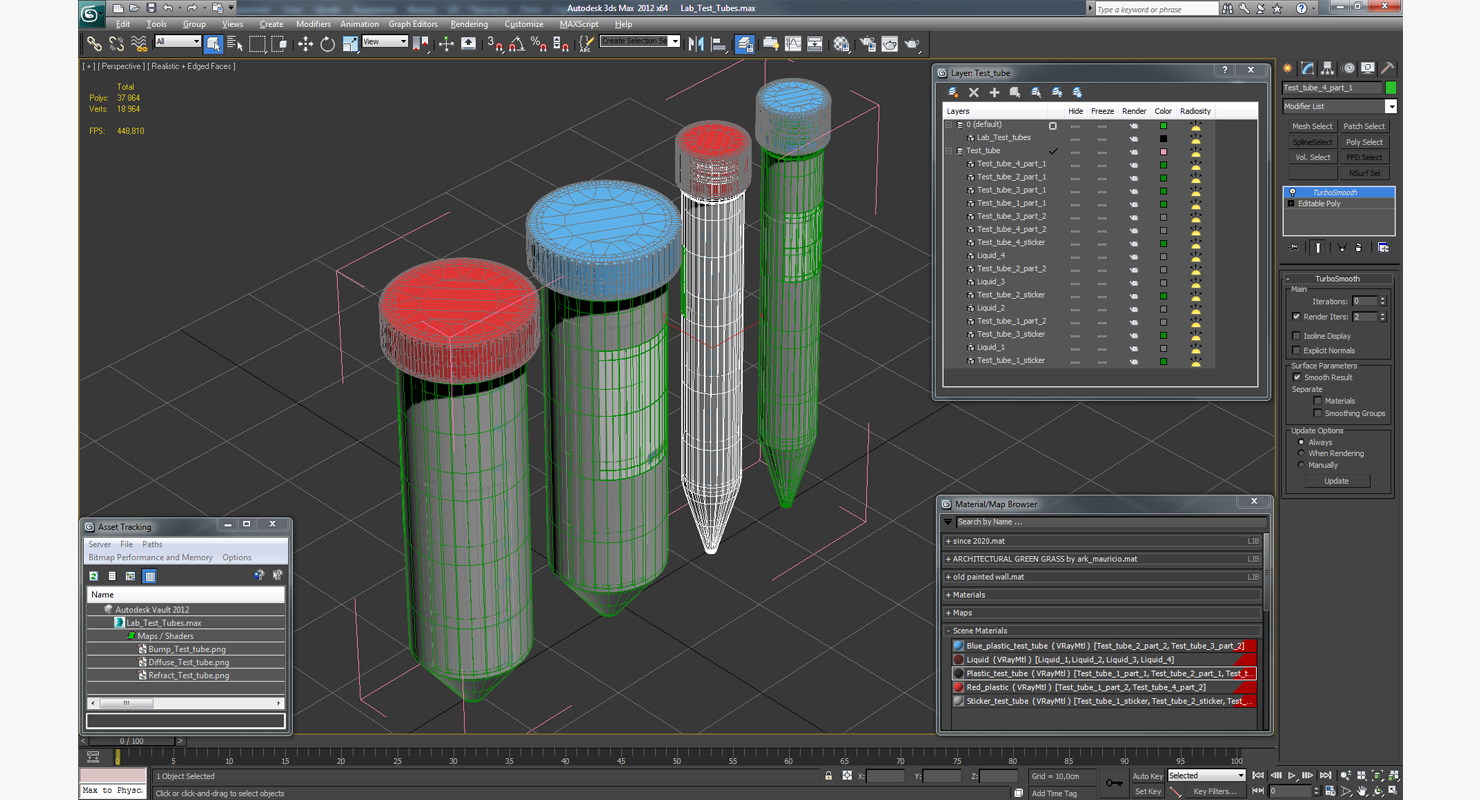Open the Curve Editor icon

coord(793,44)
